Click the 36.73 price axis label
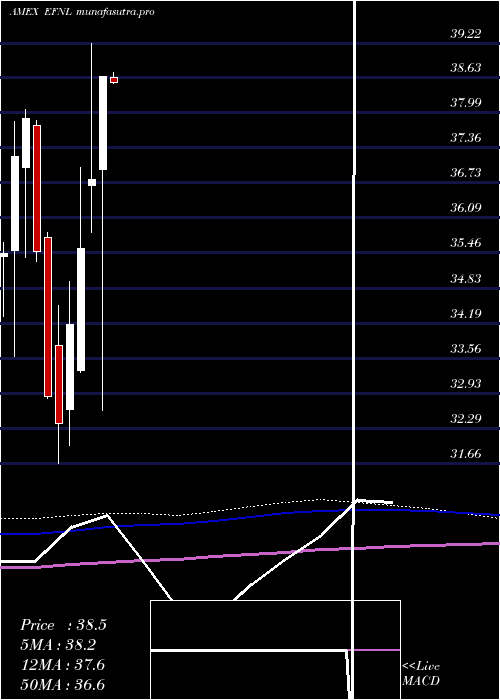Screen dimensions: 500x700 (465, 172)
